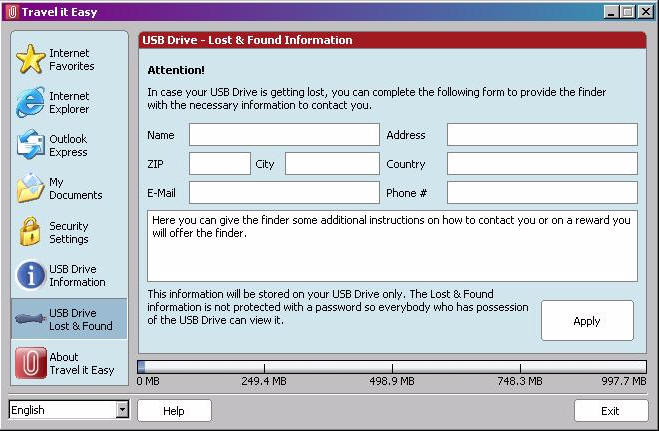Click the Travel it Easy title bar icon

(x=12, y=11)
